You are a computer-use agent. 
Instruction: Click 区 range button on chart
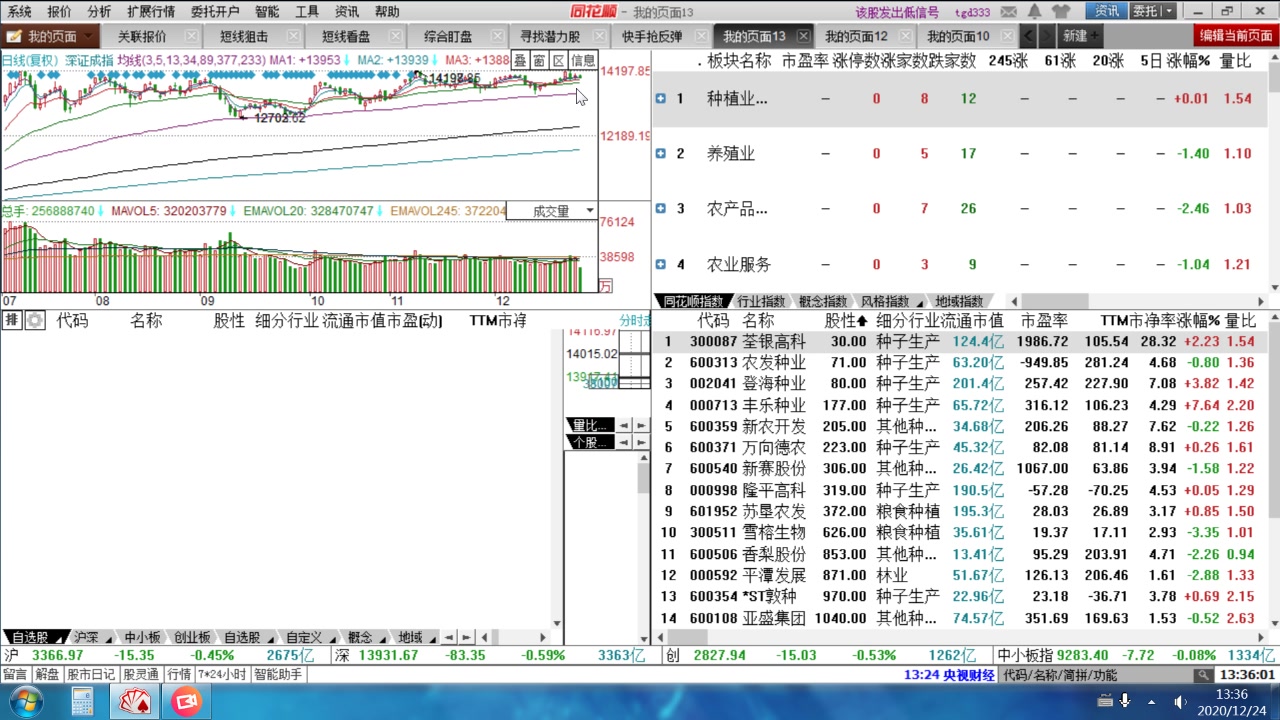point(558,60)
